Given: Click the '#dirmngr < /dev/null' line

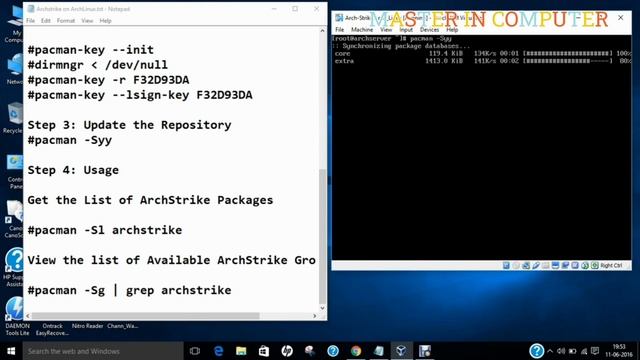Looking at the screenshot, I should pos(98,65).
